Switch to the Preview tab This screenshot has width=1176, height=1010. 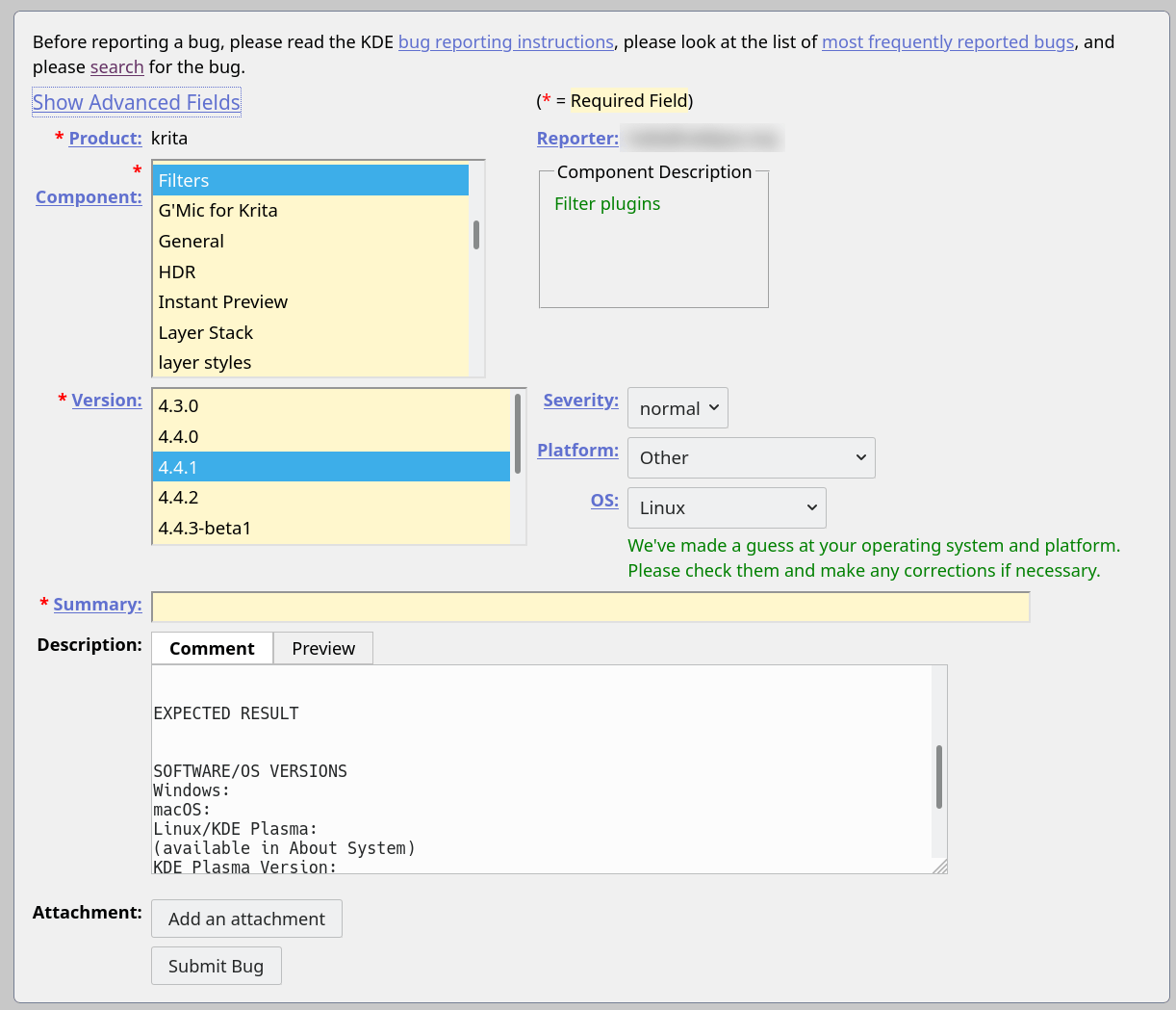pos(323,649)
